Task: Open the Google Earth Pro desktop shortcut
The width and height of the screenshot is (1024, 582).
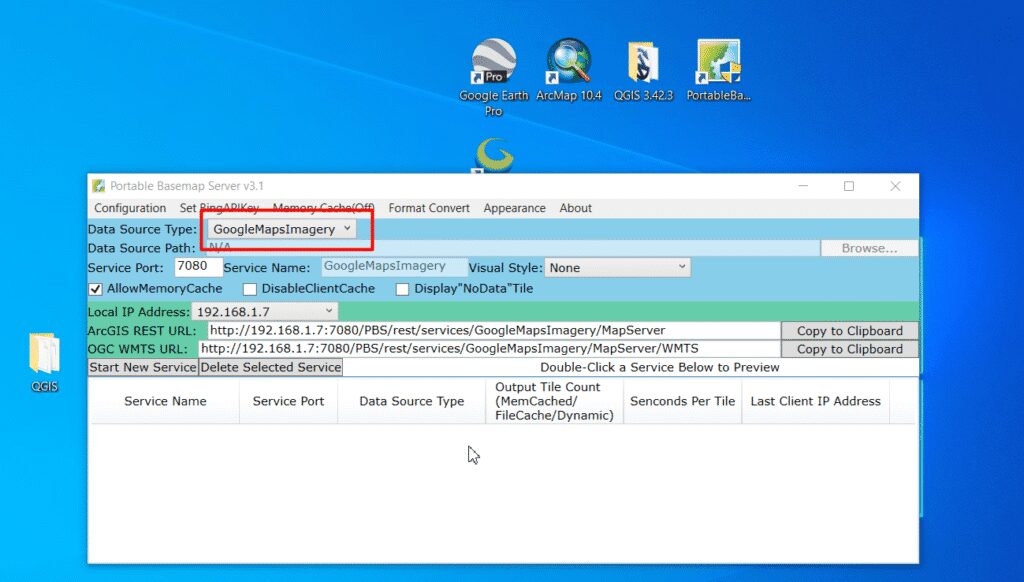Action: (x=494, y=77)
